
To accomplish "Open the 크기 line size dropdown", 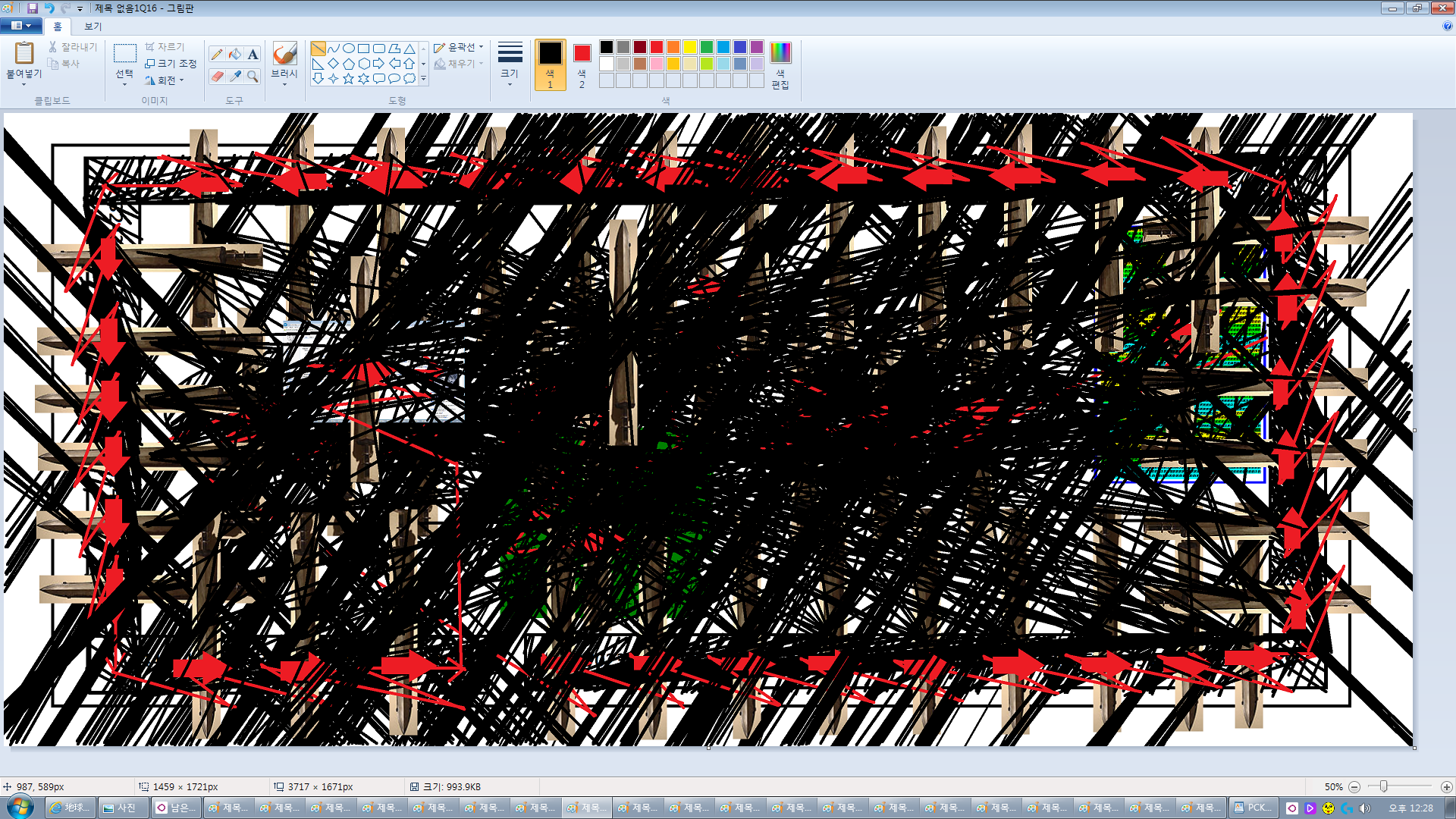I will 510,65.
